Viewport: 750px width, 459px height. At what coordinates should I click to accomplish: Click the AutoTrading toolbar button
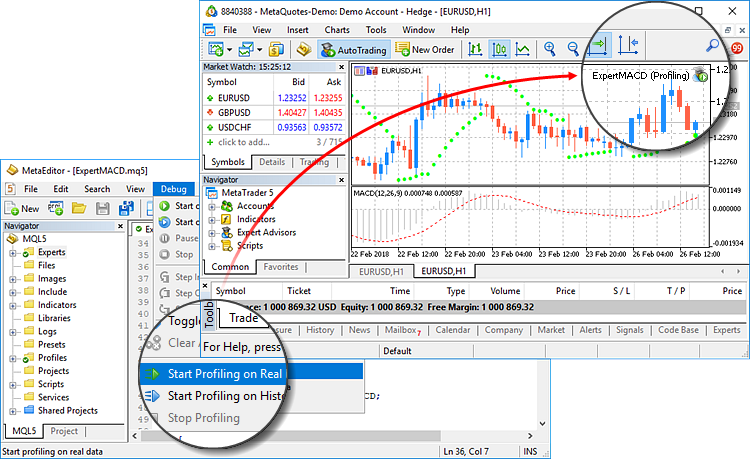click(x=353, y=49)
